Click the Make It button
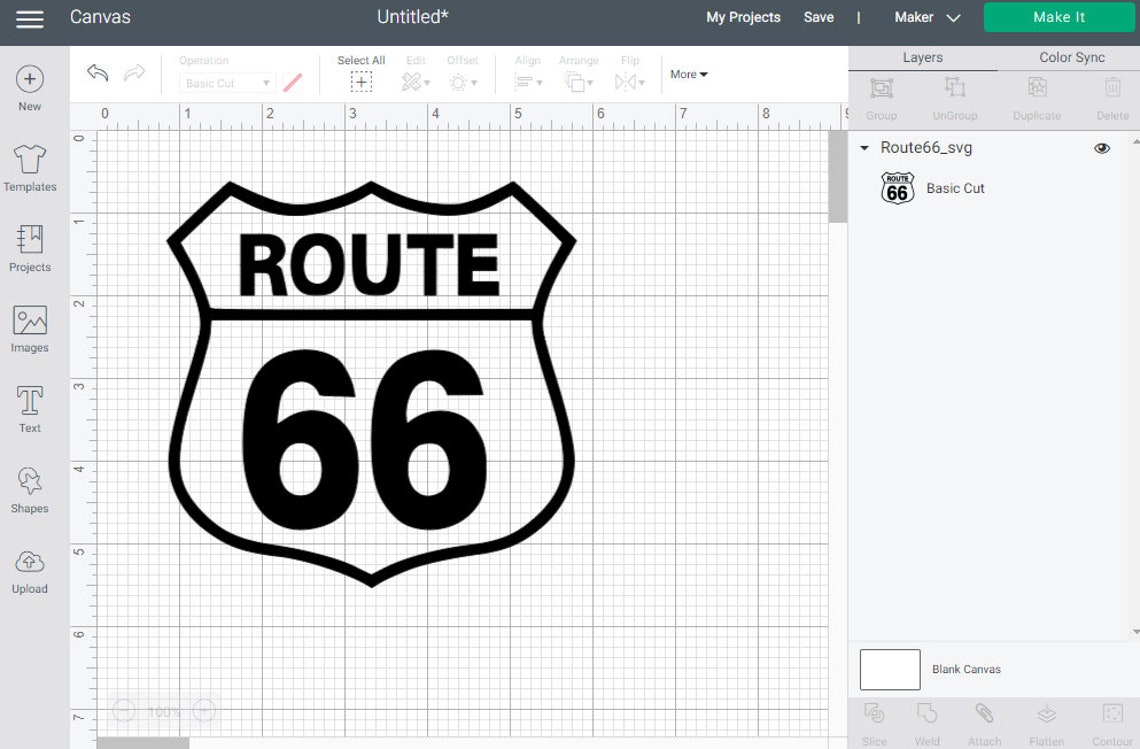Viewport: 1140px width, 749px height. click(x=1058, y=17)
